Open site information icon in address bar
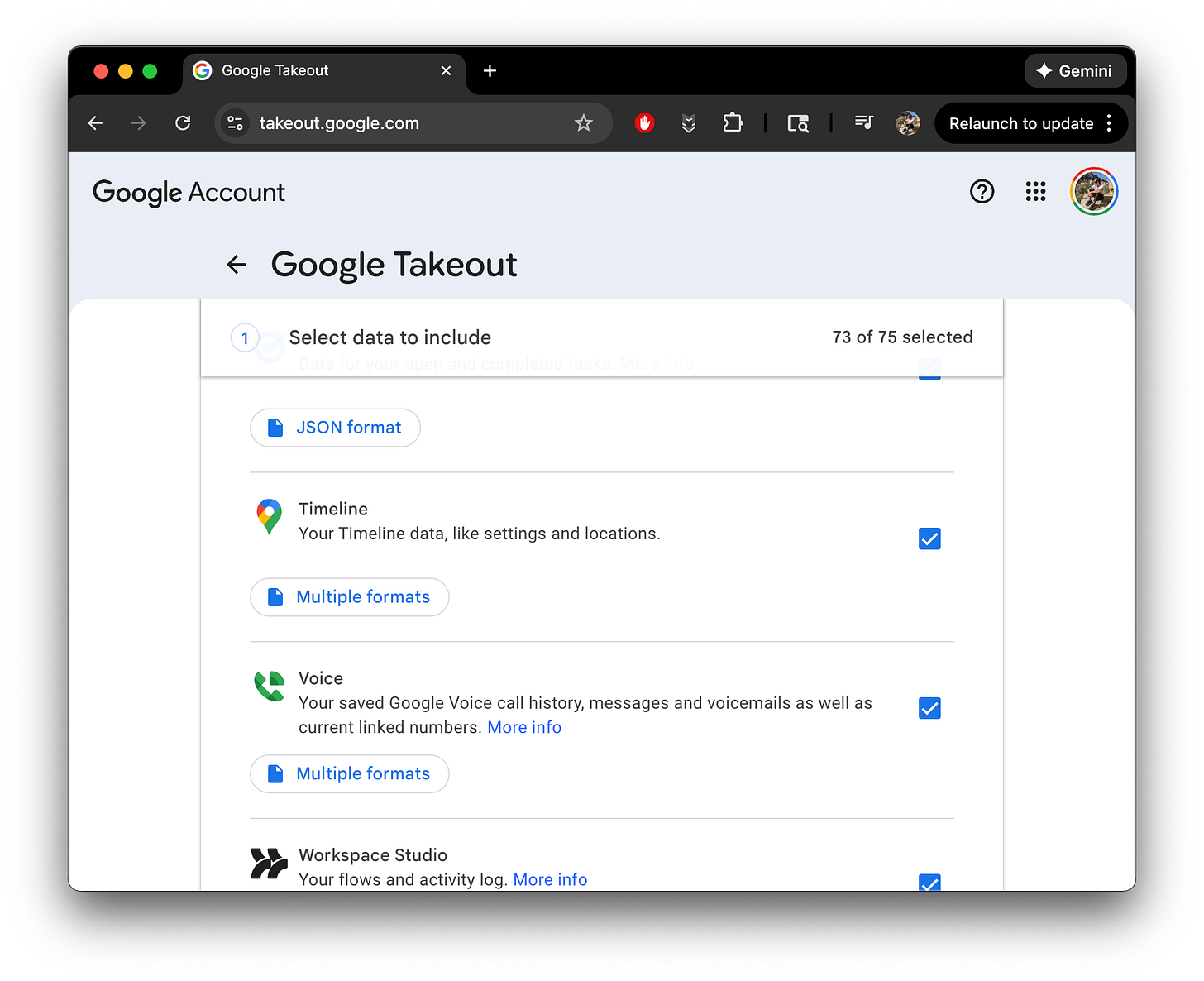 click(236, 123)
